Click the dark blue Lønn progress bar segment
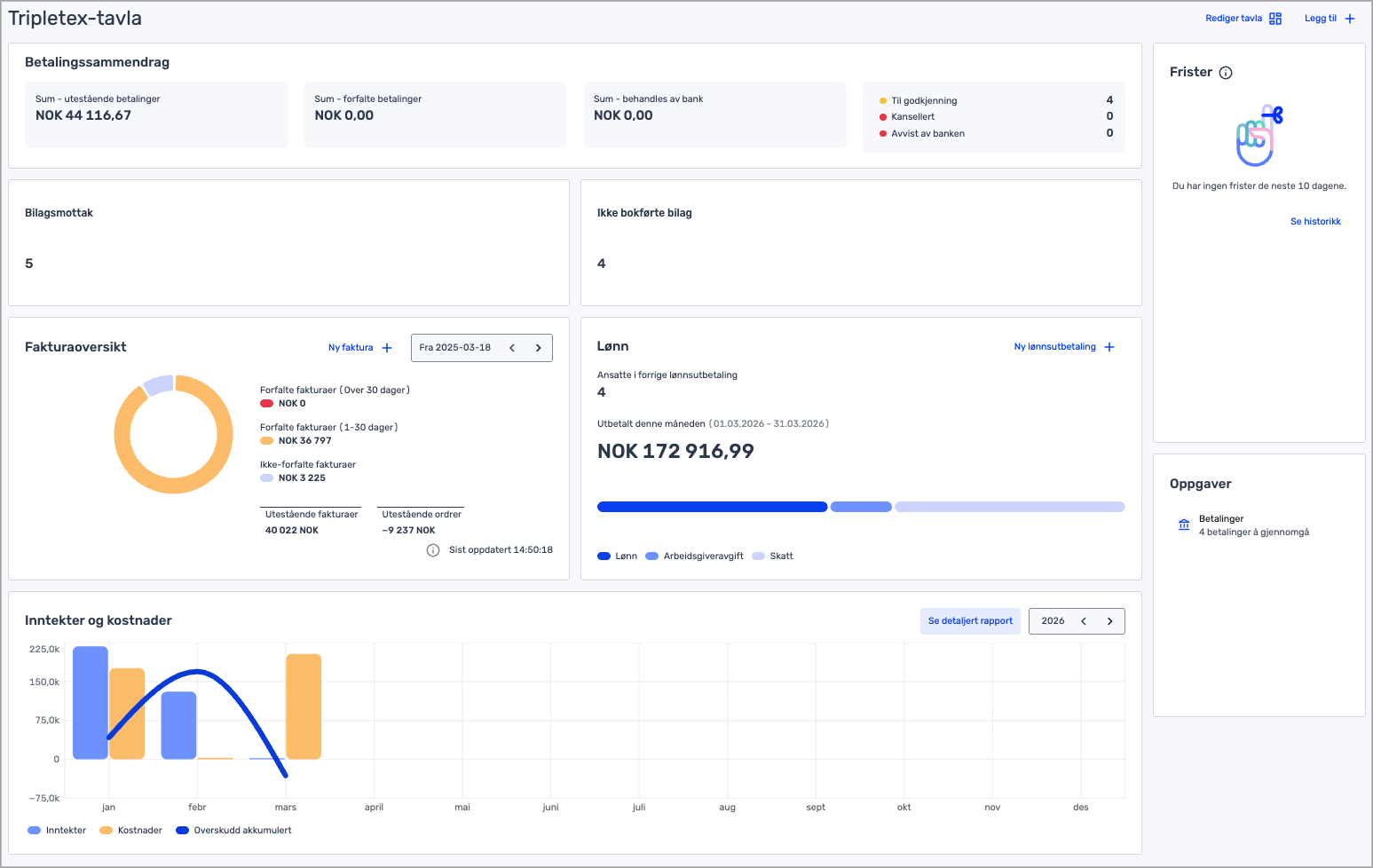 click(712, 507)
